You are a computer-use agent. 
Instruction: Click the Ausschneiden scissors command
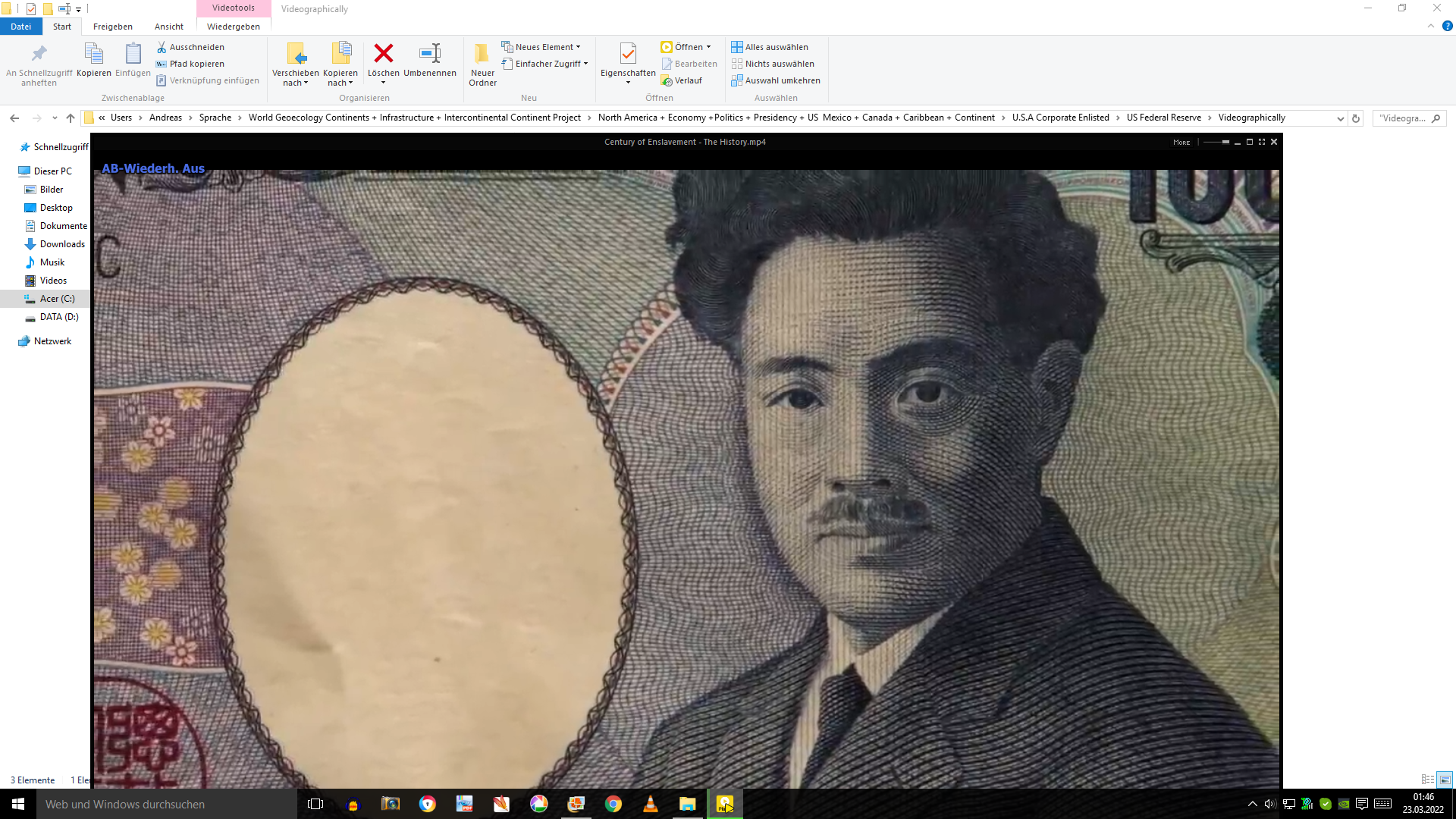(190, 47)
